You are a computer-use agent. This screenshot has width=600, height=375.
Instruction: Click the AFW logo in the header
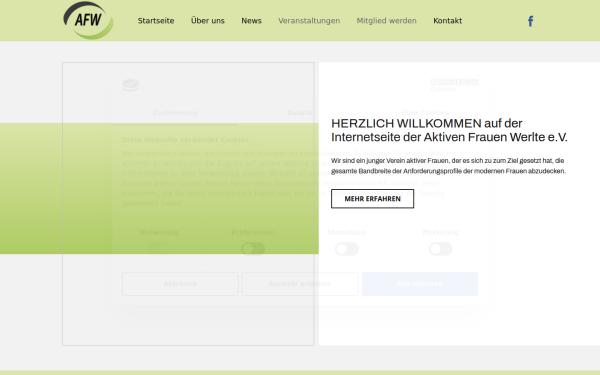pos(88,20)
